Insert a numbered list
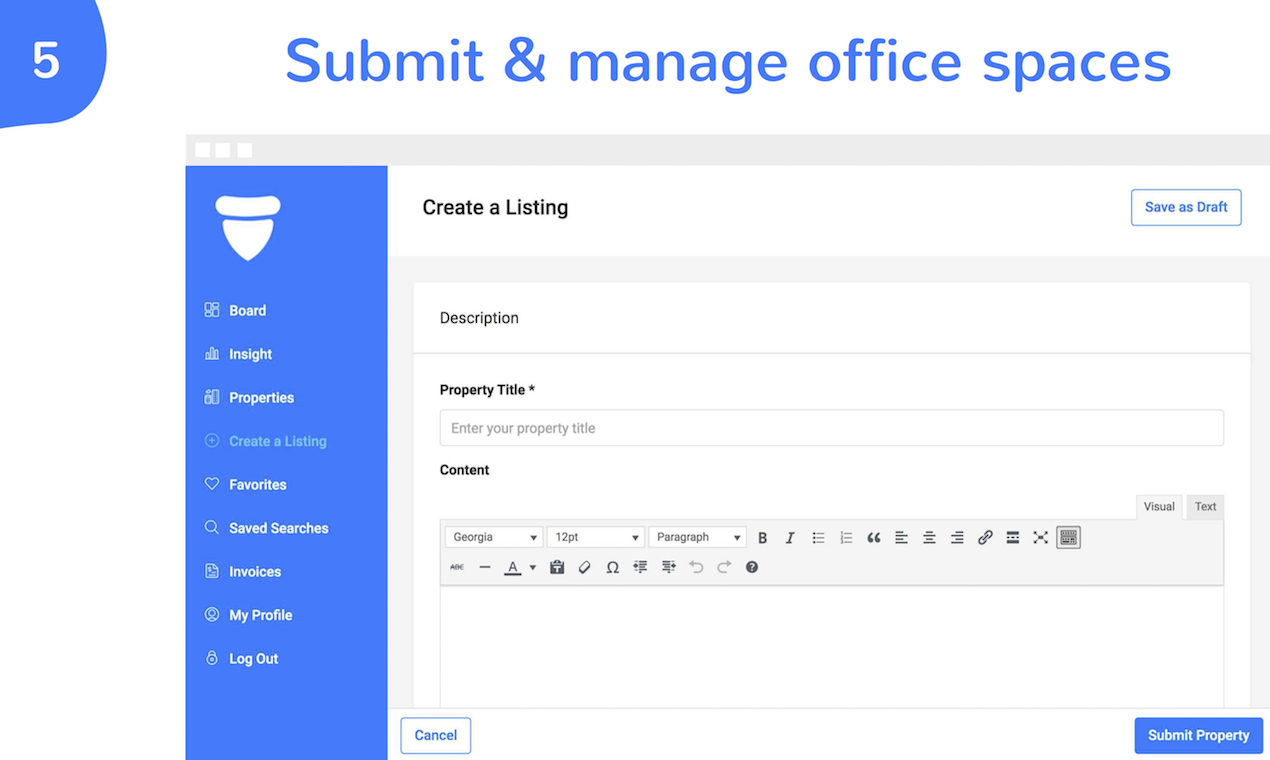Viewport: 1270px width, 760px height. point(845,537)
